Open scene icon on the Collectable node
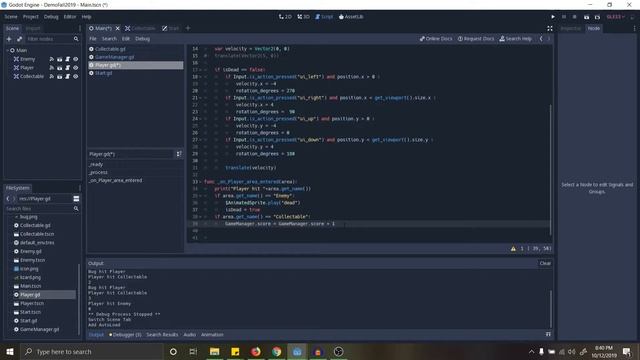This screenshot has height=360, width=640. pyautogui.click(x=60, y=76)
